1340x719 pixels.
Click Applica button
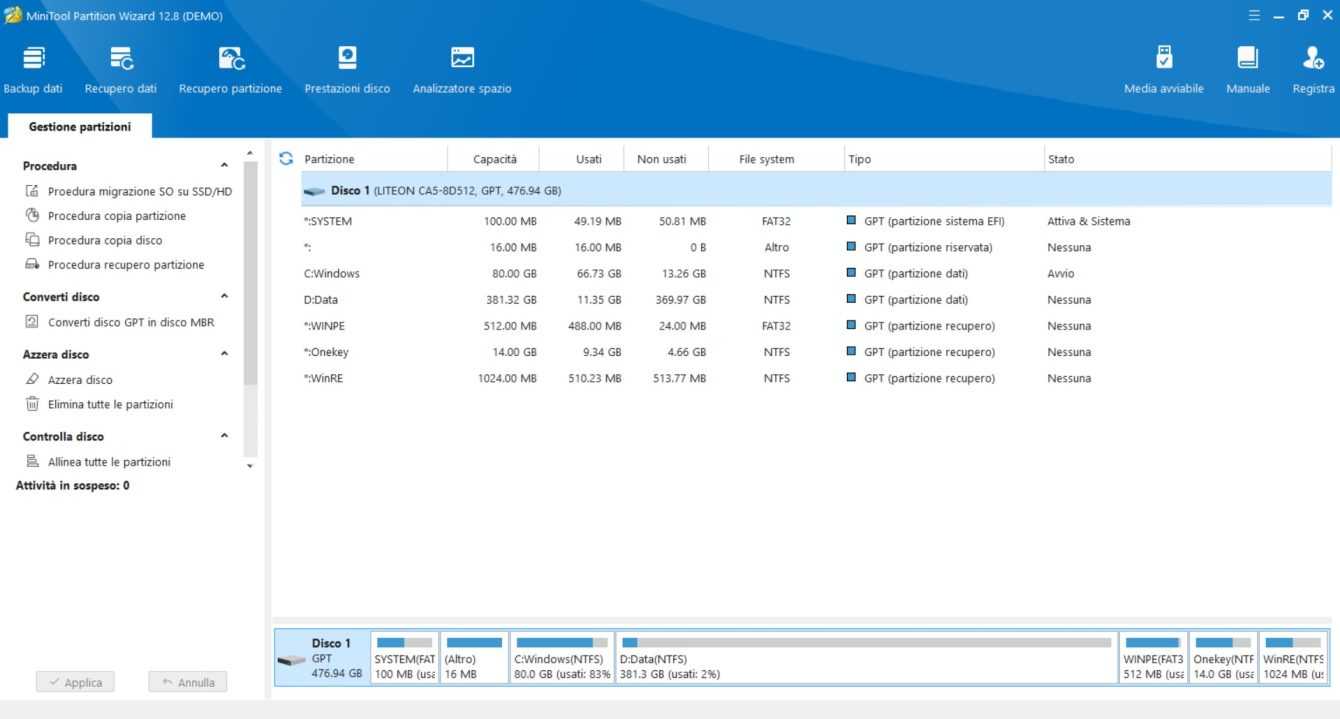coord(75,682)
